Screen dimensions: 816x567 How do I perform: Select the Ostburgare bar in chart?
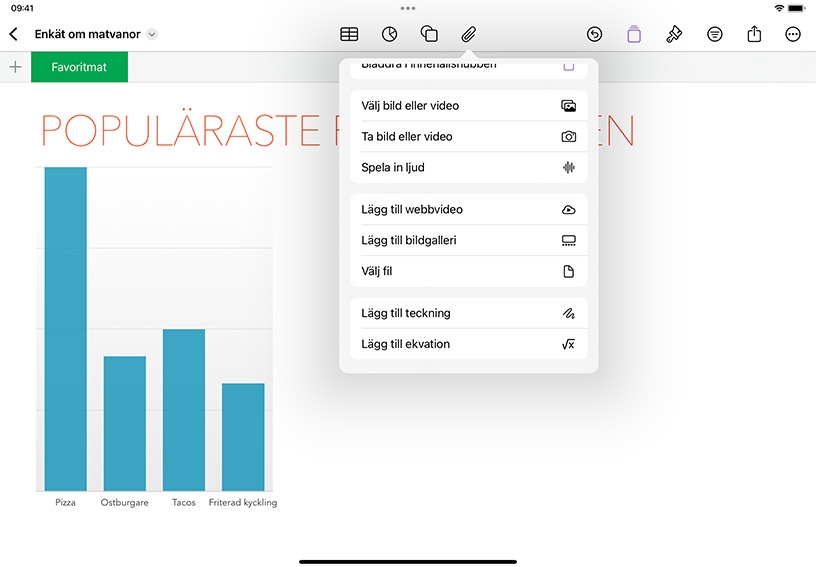(125, 423)
